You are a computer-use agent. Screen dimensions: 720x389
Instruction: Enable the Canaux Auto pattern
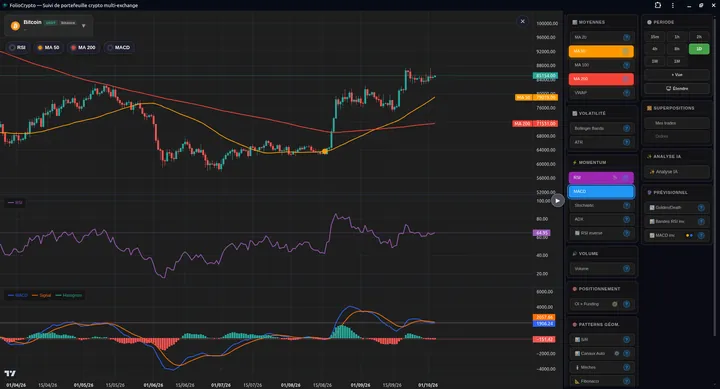click(601, 354)
